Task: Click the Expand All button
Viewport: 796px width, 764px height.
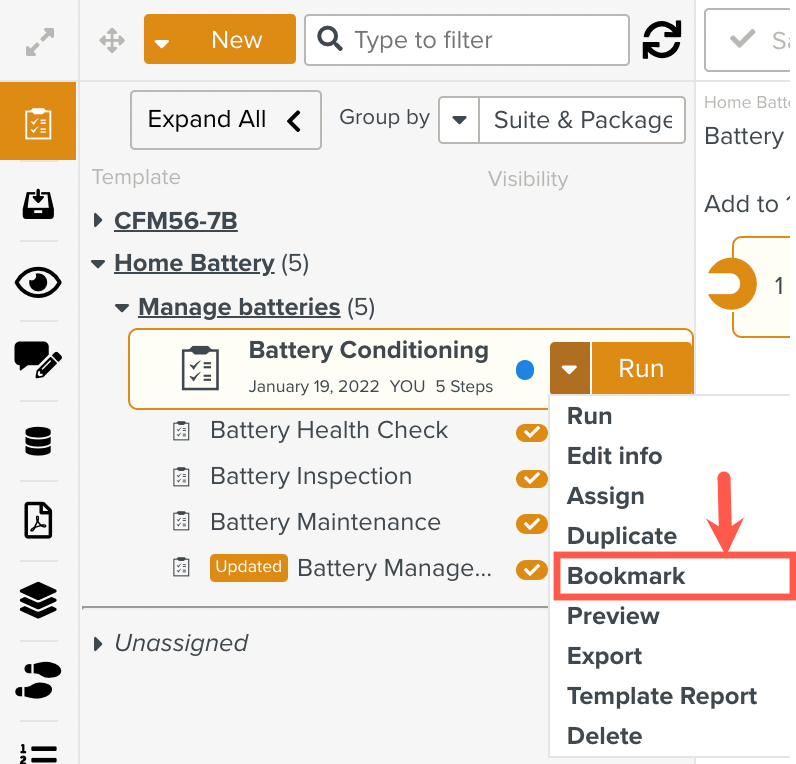Action: coord(225,120)
